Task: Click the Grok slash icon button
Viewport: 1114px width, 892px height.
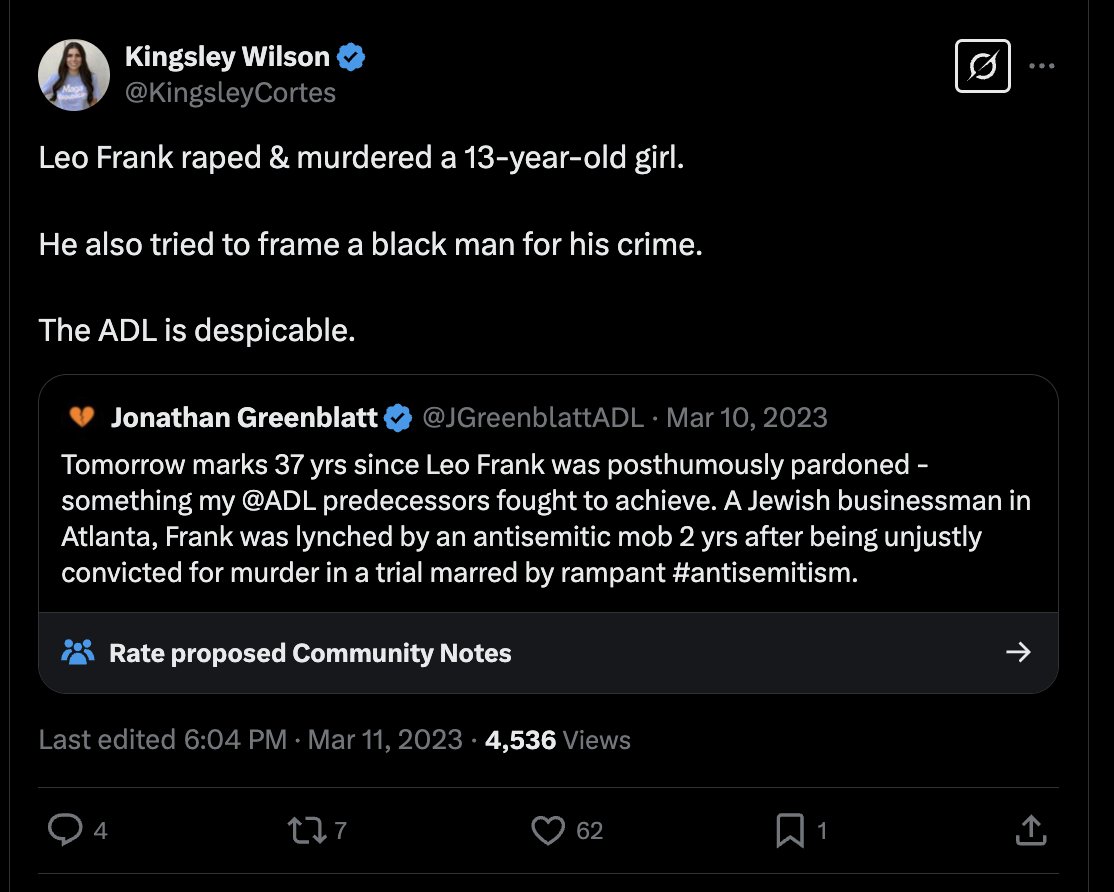Action: pos(982,67)
